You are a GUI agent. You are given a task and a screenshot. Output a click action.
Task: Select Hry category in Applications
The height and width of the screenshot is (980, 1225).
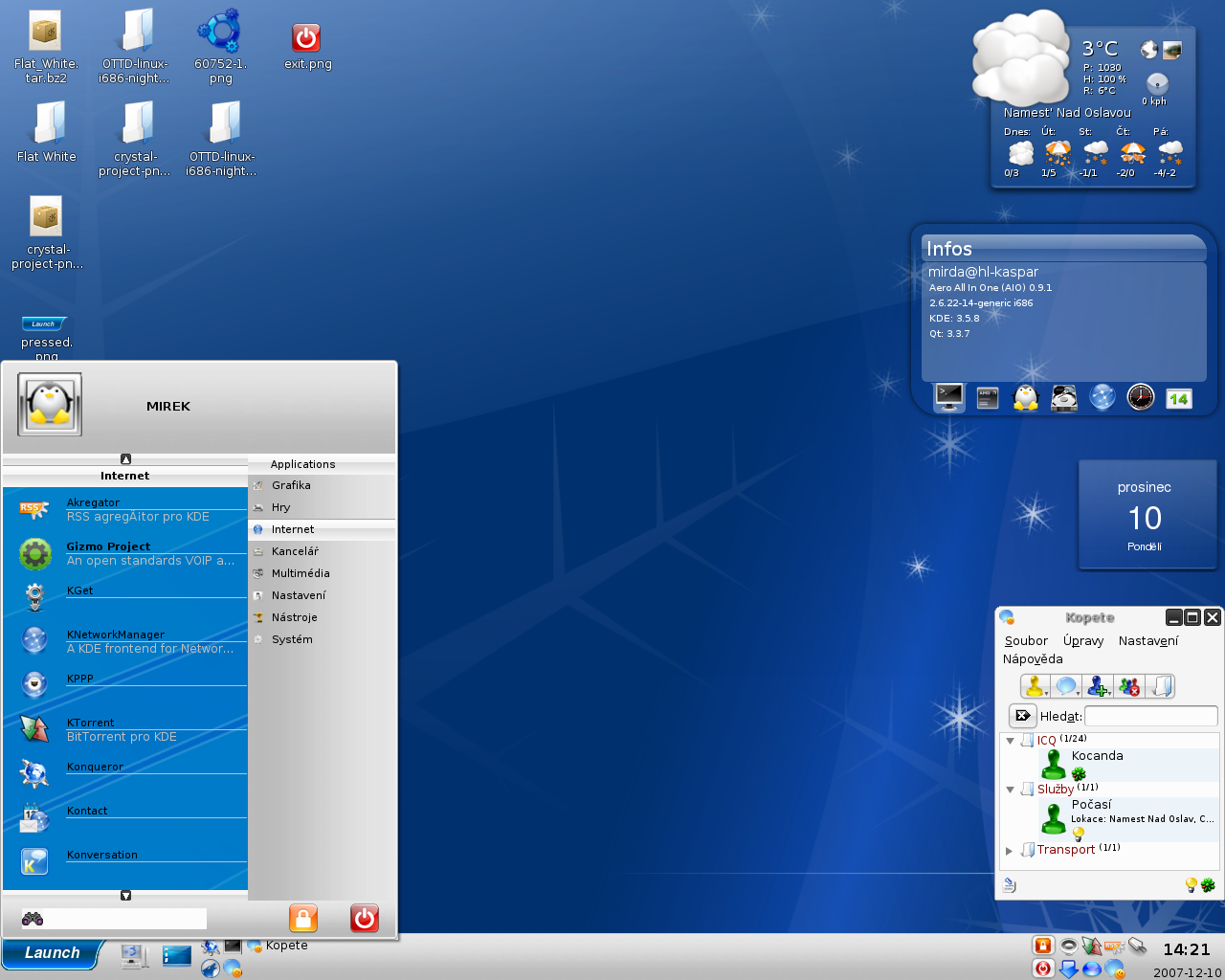322,507
